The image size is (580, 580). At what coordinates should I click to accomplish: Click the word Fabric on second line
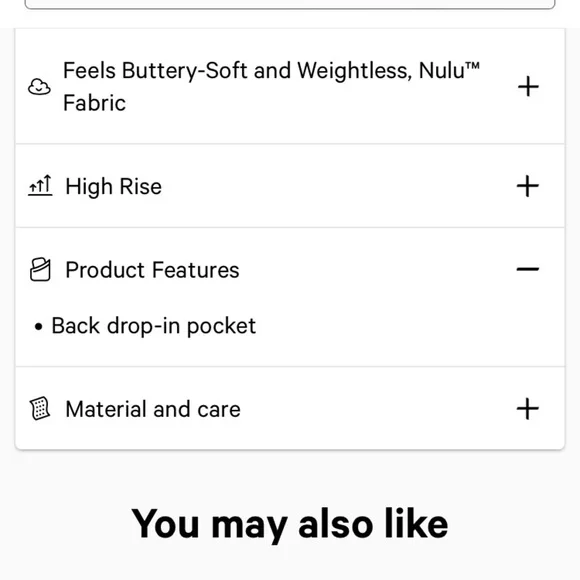[94, 103]
